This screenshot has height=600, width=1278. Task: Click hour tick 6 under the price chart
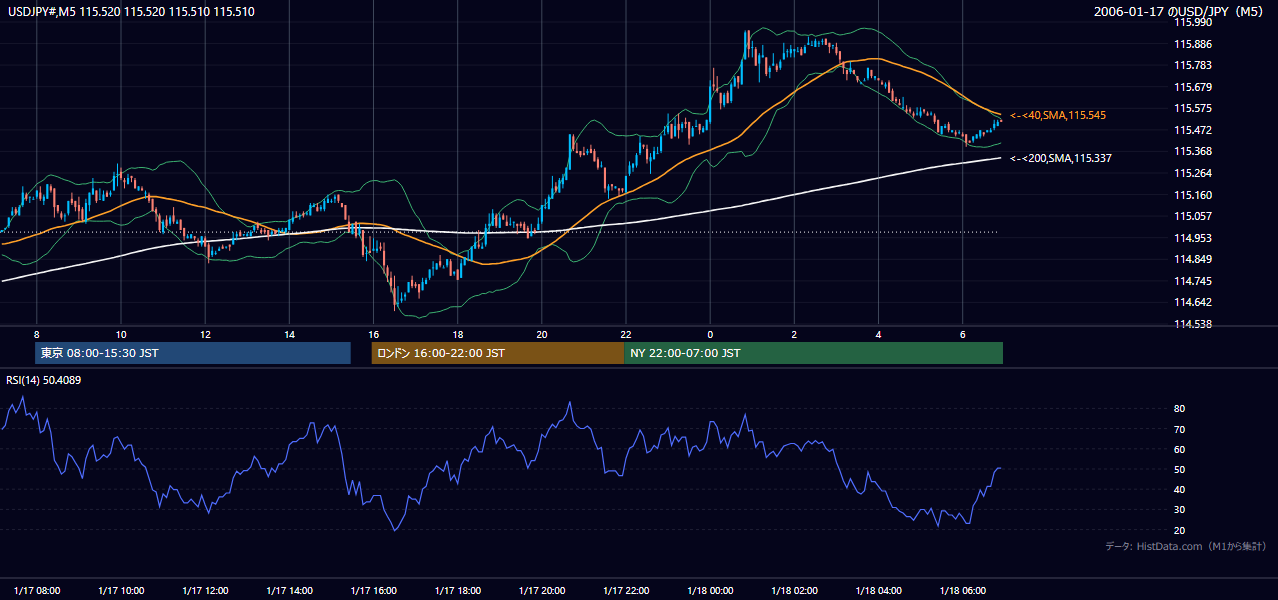(x=962, y=334)
